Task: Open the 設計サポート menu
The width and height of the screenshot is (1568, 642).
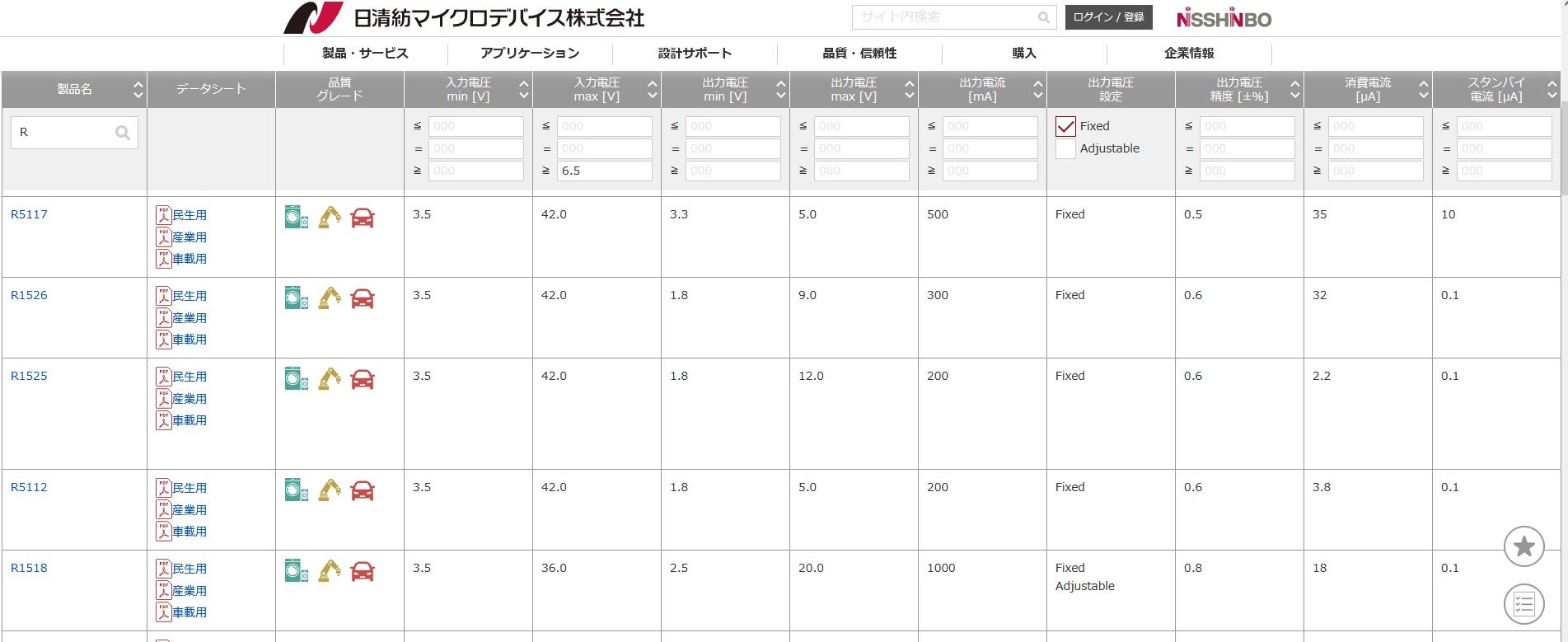Action: pyautogui.click(x=695, y=54)
